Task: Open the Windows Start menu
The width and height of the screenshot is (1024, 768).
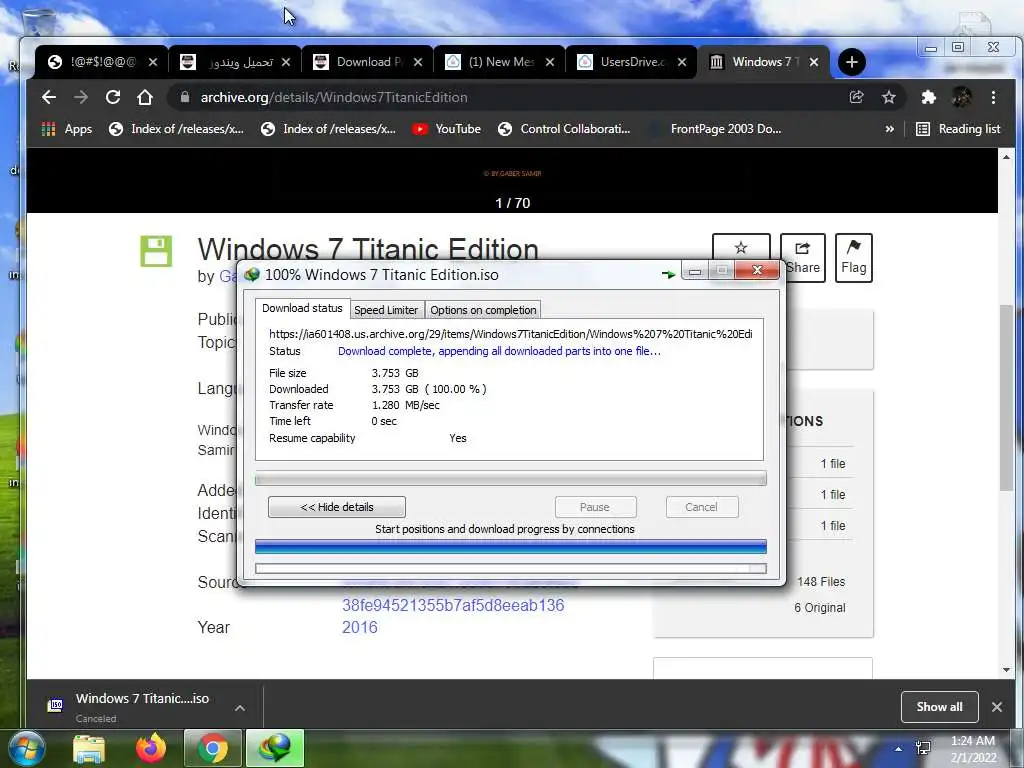Action: (x=27, y=748)
